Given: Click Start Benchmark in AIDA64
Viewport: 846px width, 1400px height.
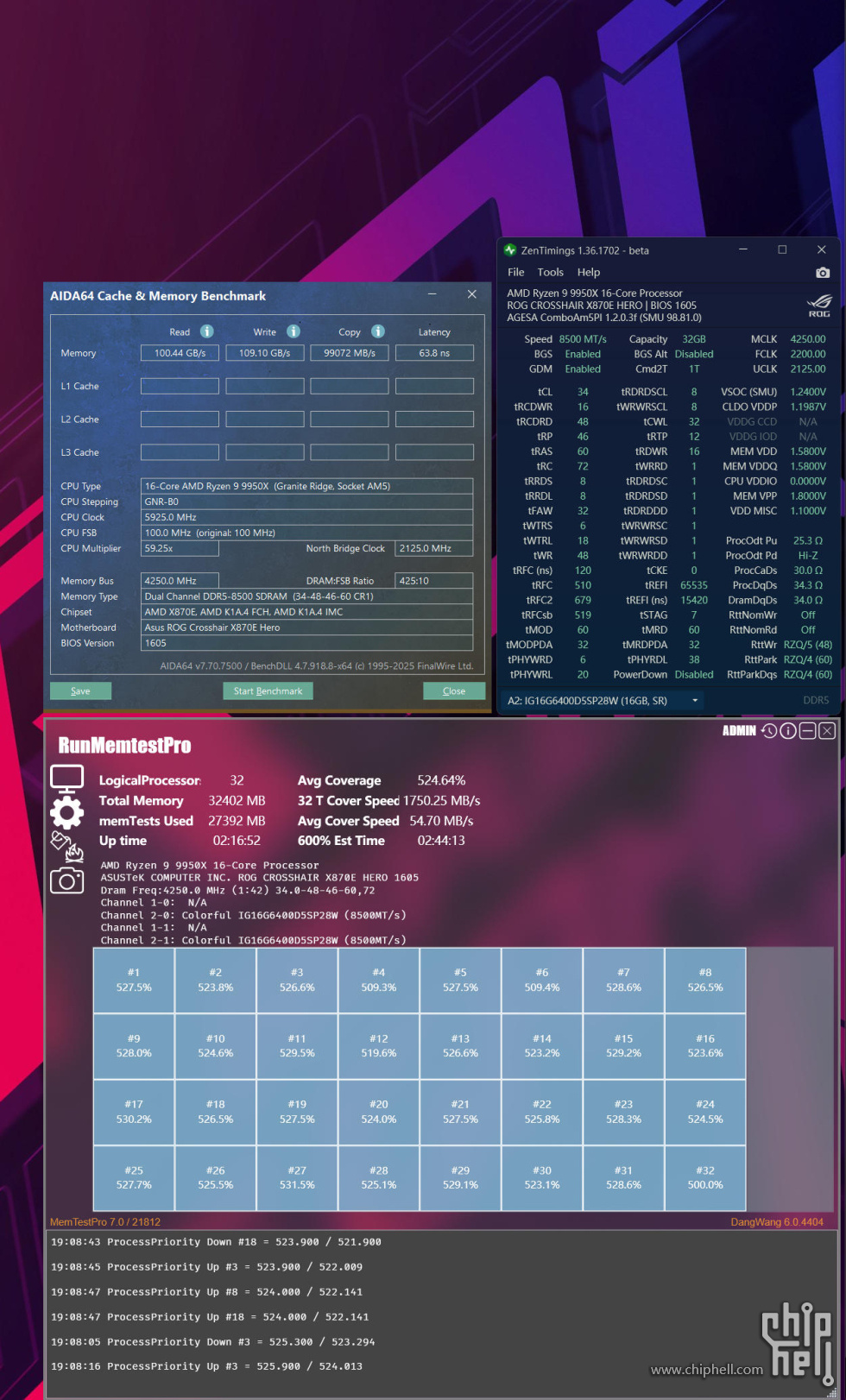Looking at the screenshot, I should [268, 691].
